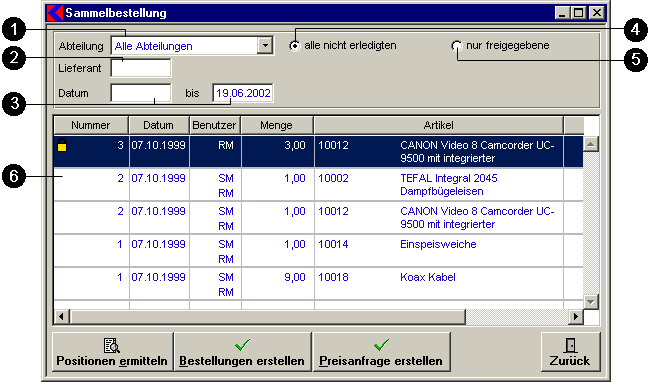This screenshot has height=382, width=652.
Task: Click the vertical scrollbar up arrow
Action: 591,144
